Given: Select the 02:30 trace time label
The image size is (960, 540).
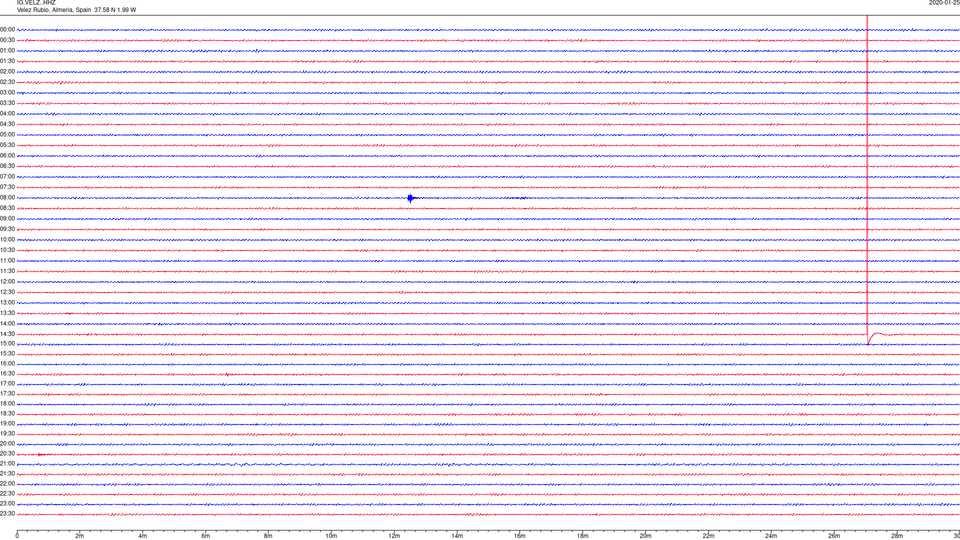Looking at the screenshot, I should [x=7, y=81].
